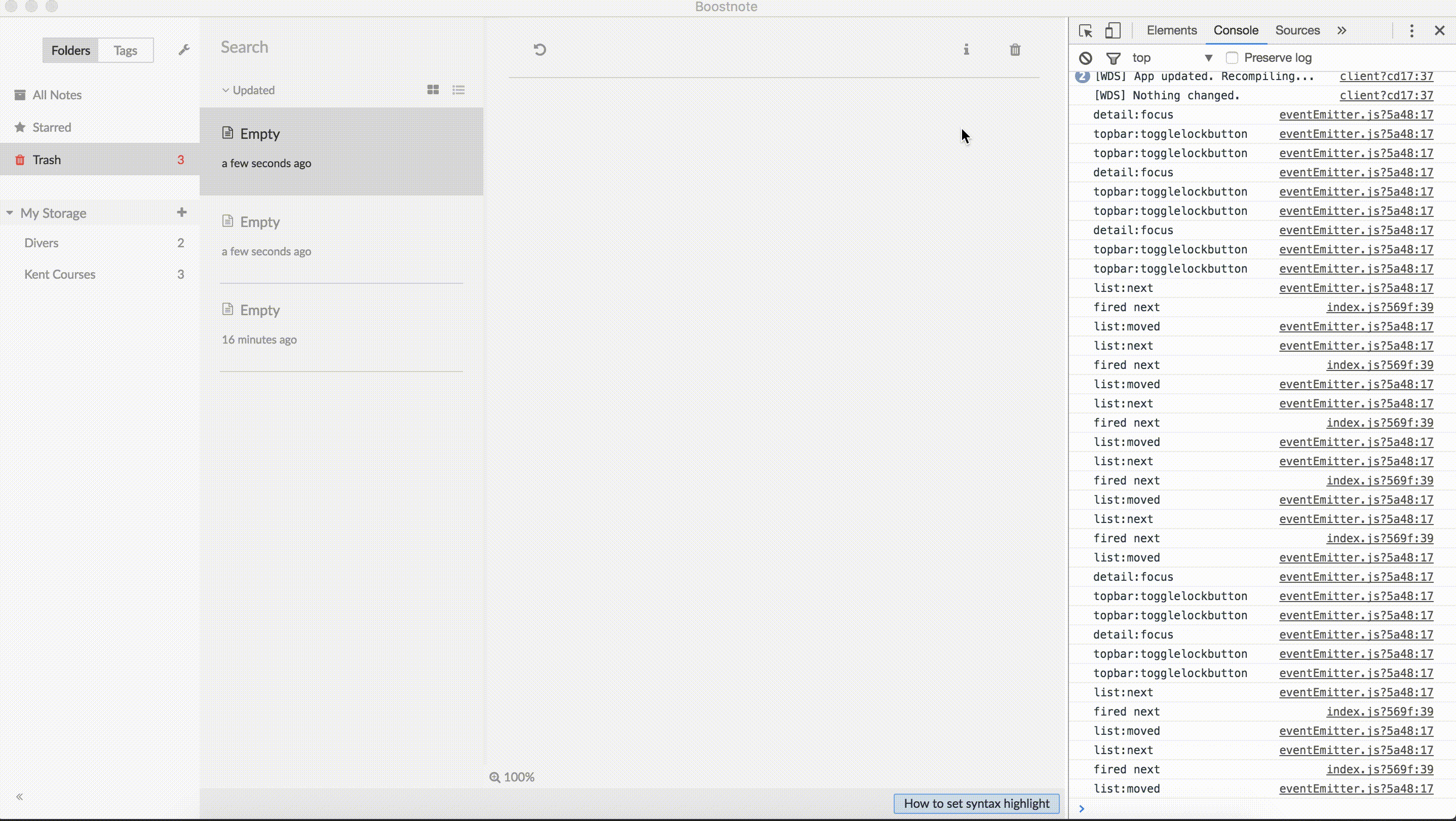The width and height of the screenshot is (1456, 821).
Task: Enable the Preserve log checkbox
Action: click(x=1232, y=58)
